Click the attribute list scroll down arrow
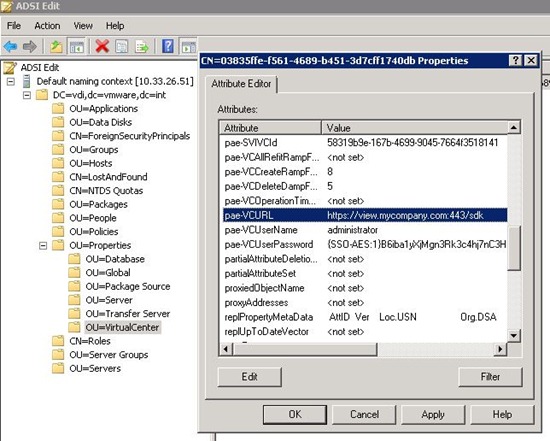The height and width of the screenshot is (441, 550). 514,336
